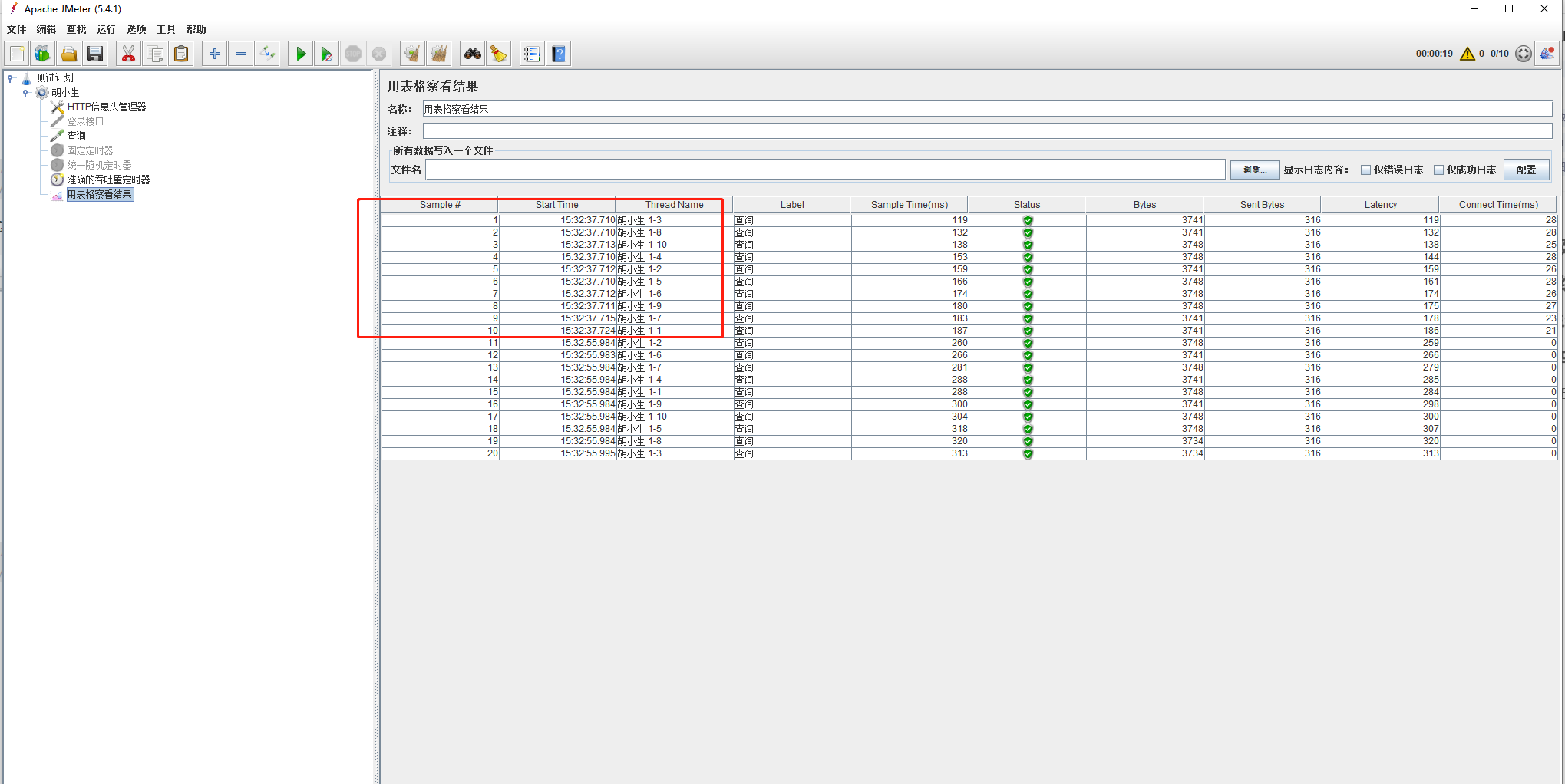Image resolution: width=1565 pixels, height=784 pixels.
Task: Collapse the 胡小生 thread group toggle
Action: click(25, 92)
